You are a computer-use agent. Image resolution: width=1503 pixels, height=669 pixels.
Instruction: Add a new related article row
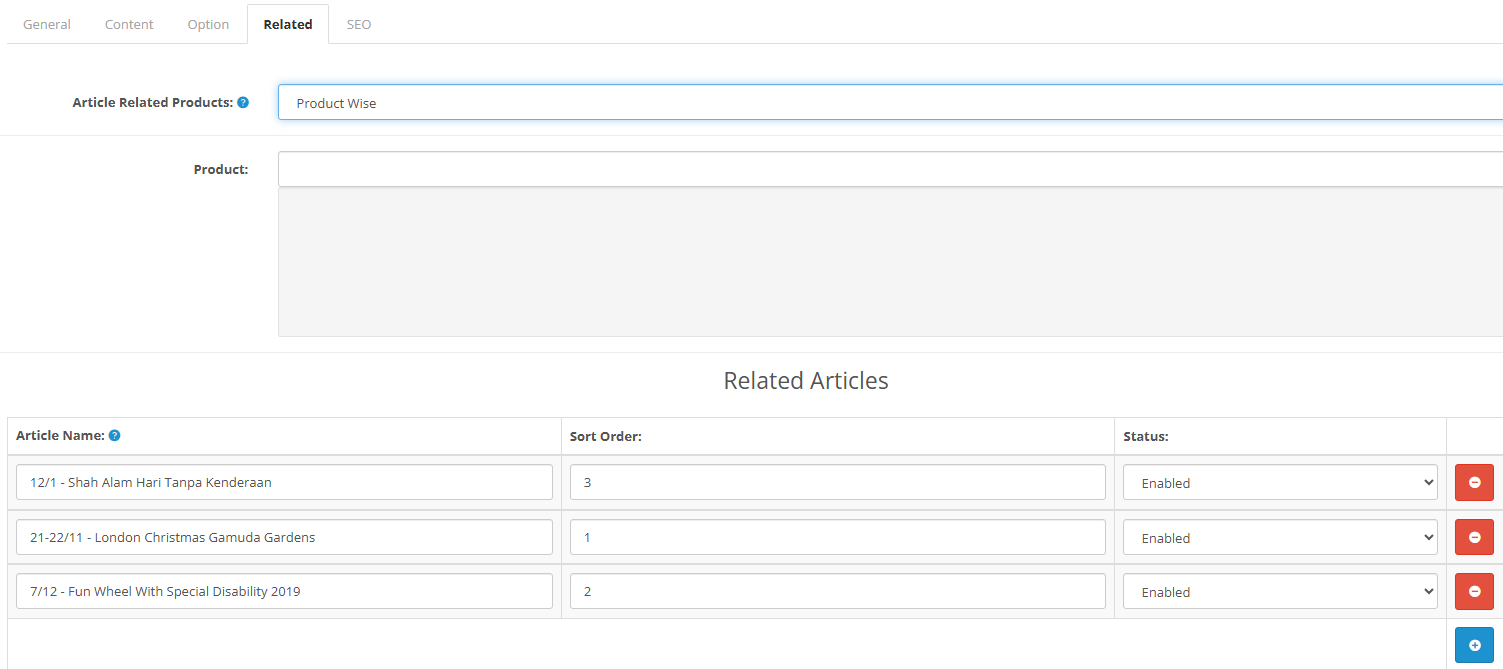coord(1474,645)
